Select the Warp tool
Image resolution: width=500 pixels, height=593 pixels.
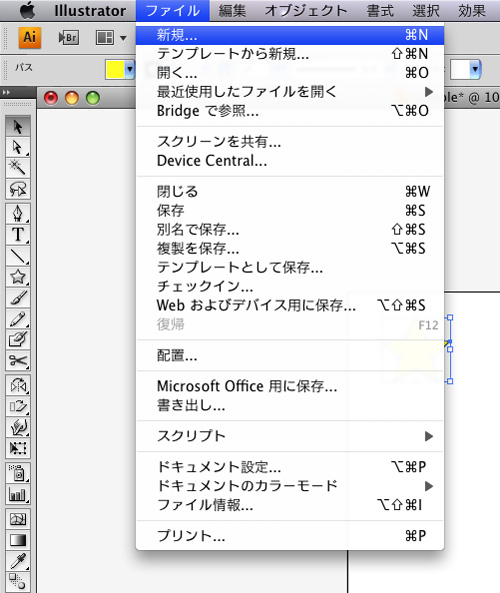point(18,427)
